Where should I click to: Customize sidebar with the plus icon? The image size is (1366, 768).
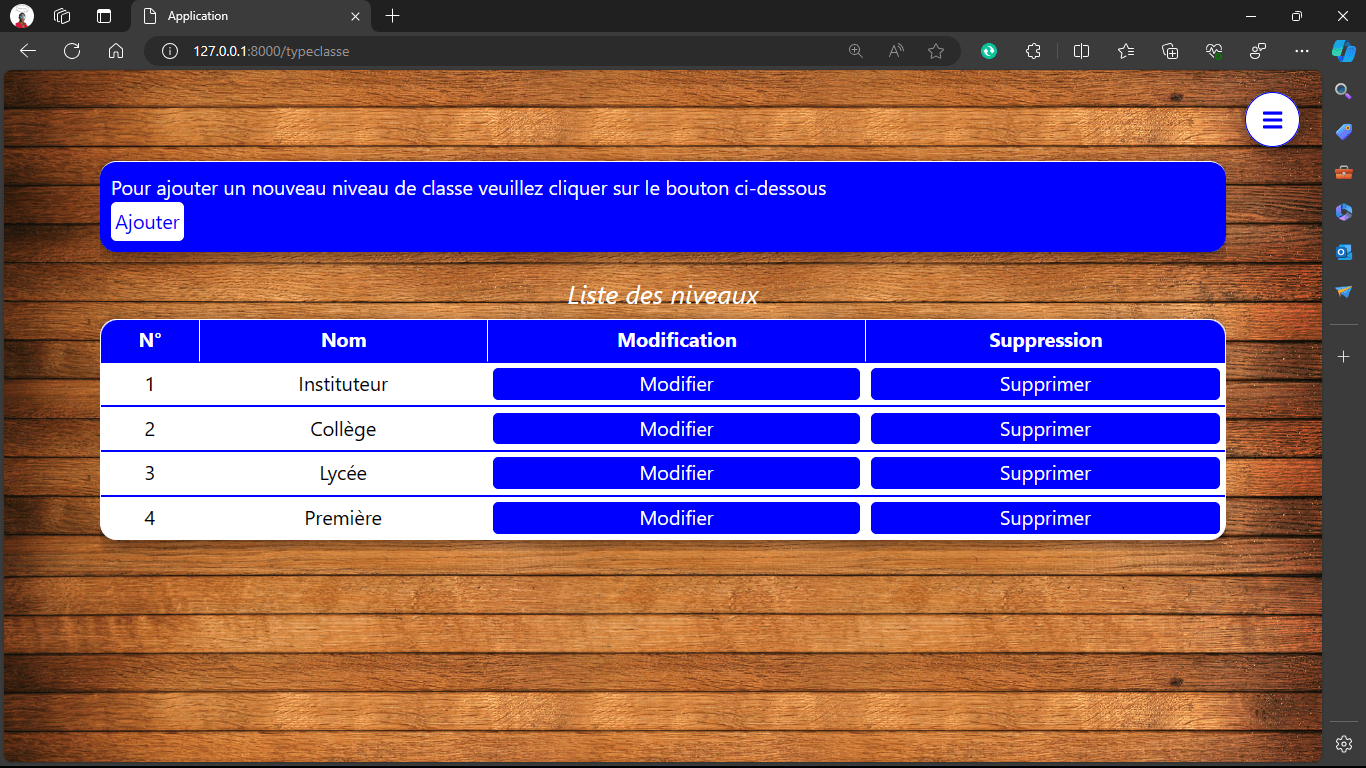click(1344, 357)
